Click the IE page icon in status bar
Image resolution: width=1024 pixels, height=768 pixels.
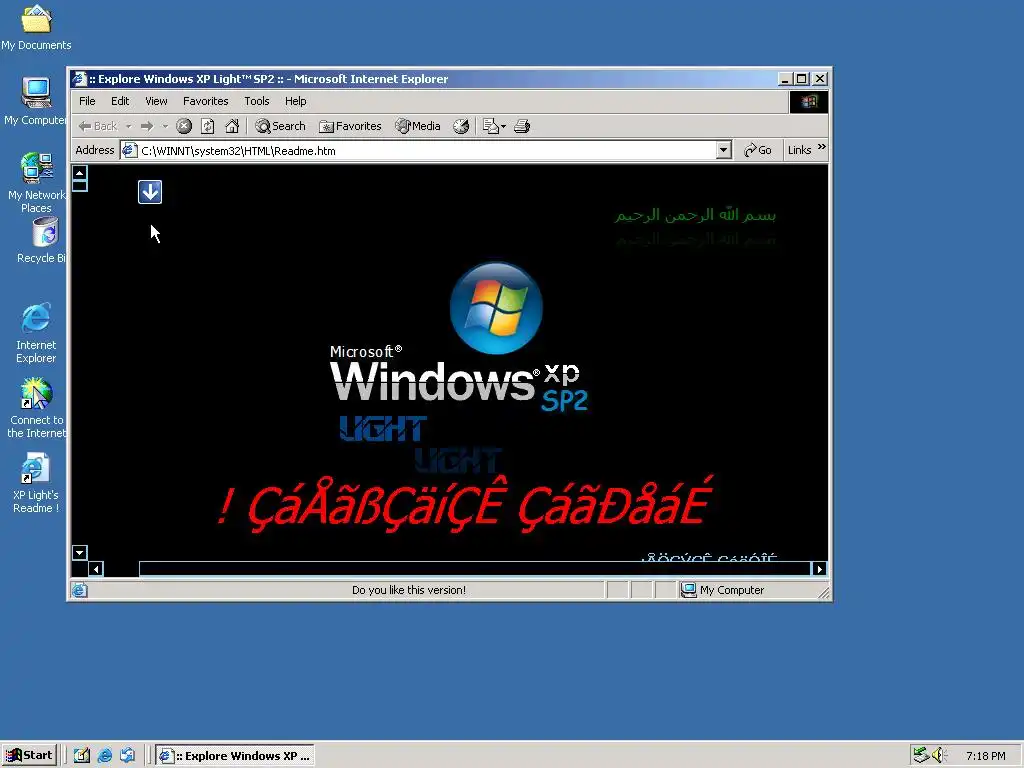tap(80, 590)
